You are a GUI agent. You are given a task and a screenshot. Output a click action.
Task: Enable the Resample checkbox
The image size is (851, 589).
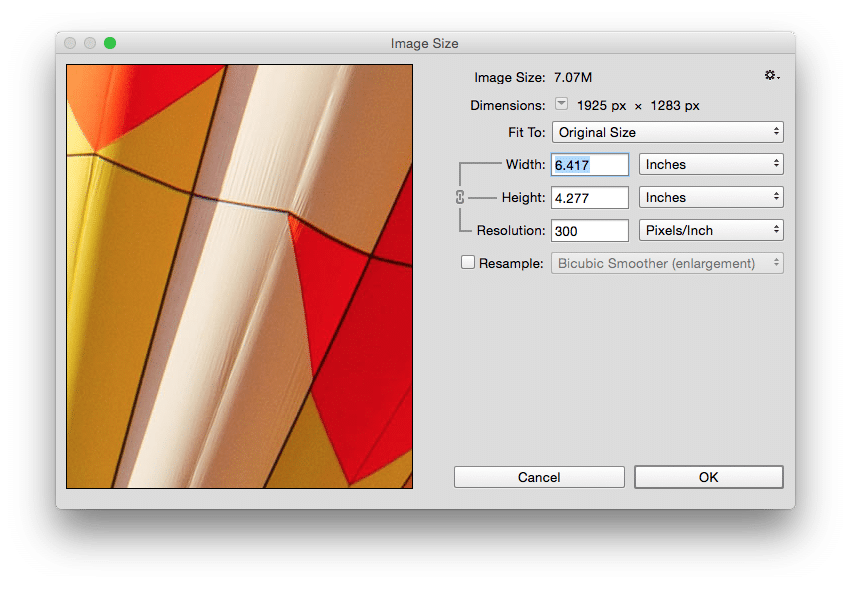[x=467, y=262]
